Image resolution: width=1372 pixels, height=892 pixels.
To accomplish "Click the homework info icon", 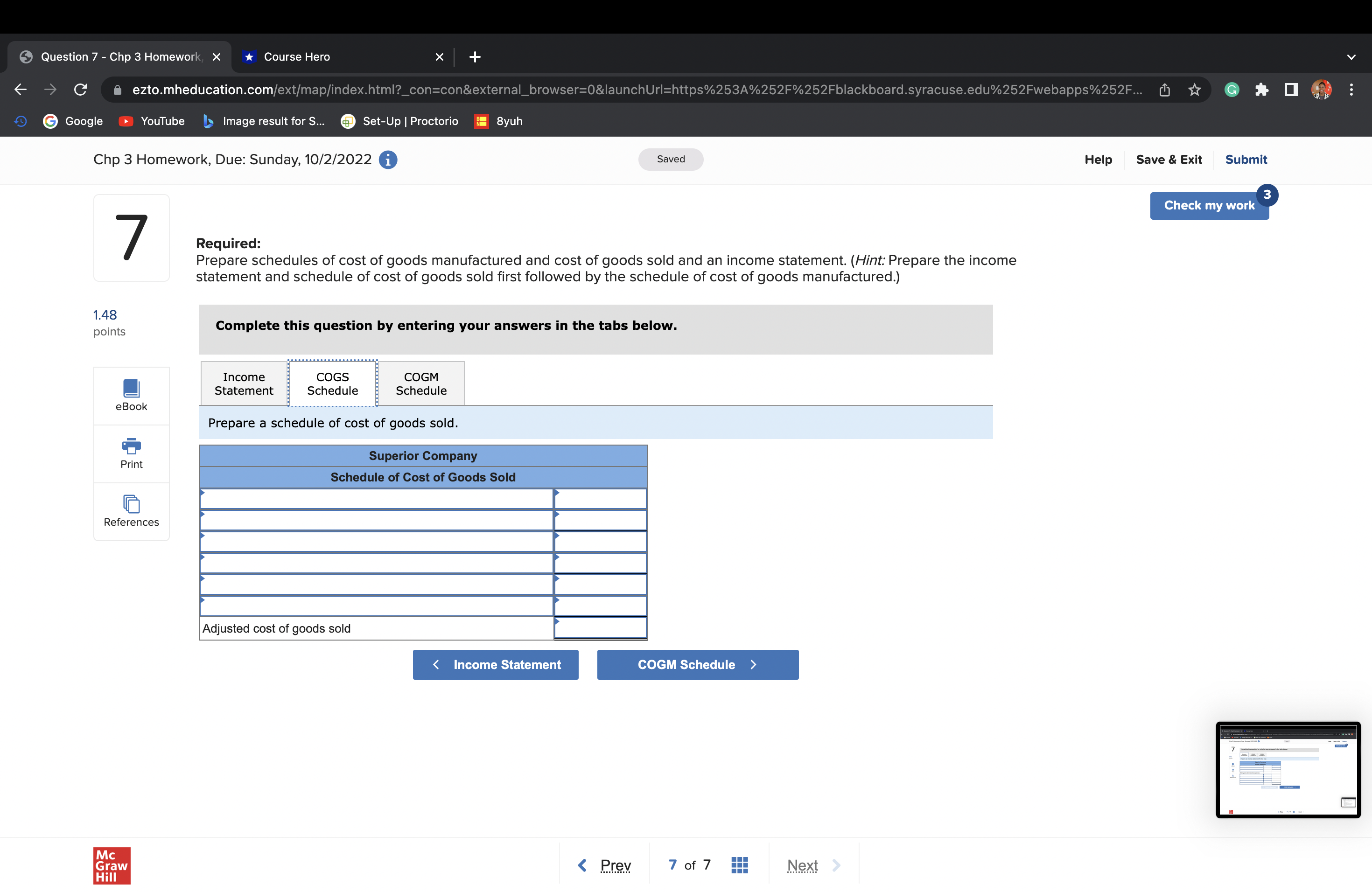I will (x=388, y=160).
